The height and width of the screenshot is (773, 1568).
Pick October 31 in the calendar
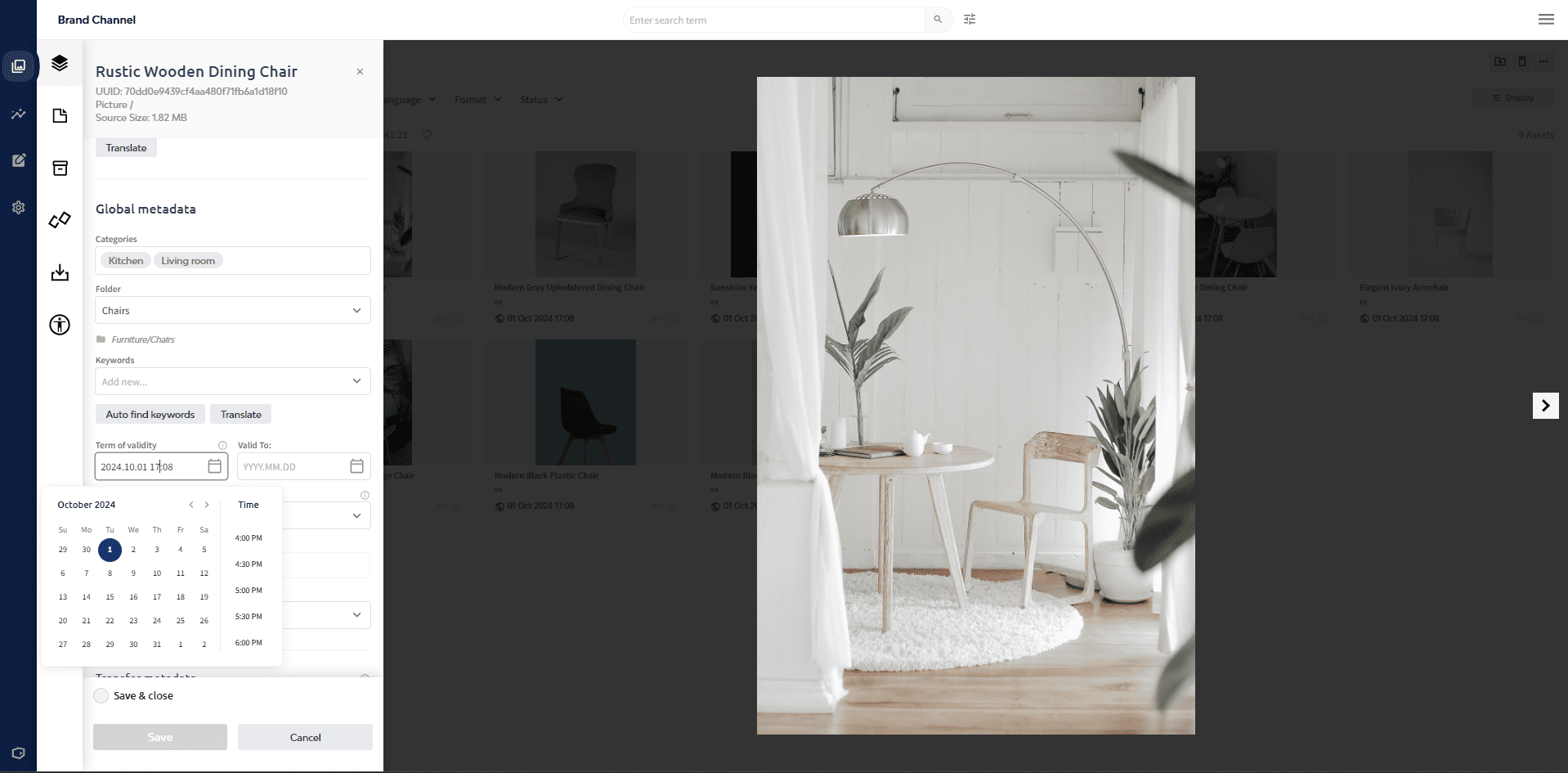(157, 645)
